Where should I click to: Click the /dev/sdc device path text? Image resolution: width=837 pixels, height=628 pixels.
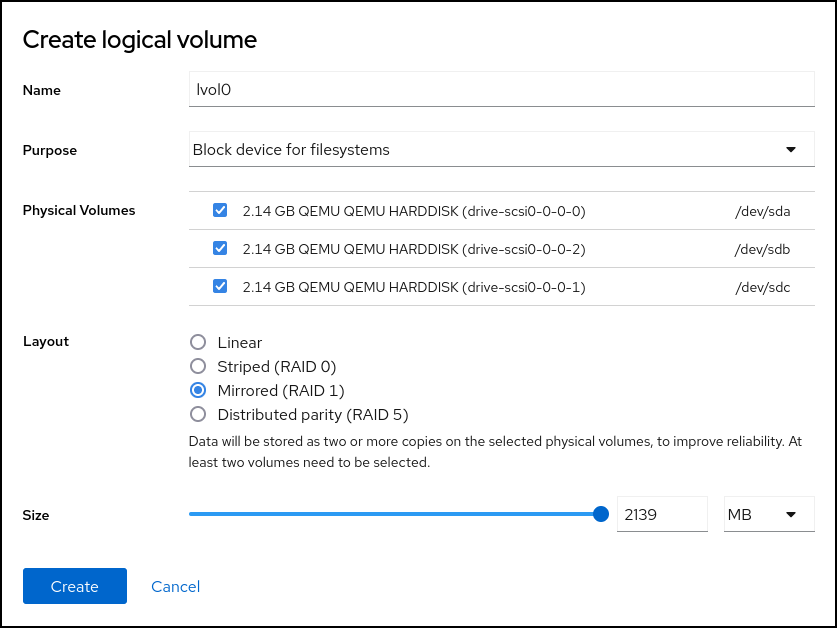tap(762, 287)
